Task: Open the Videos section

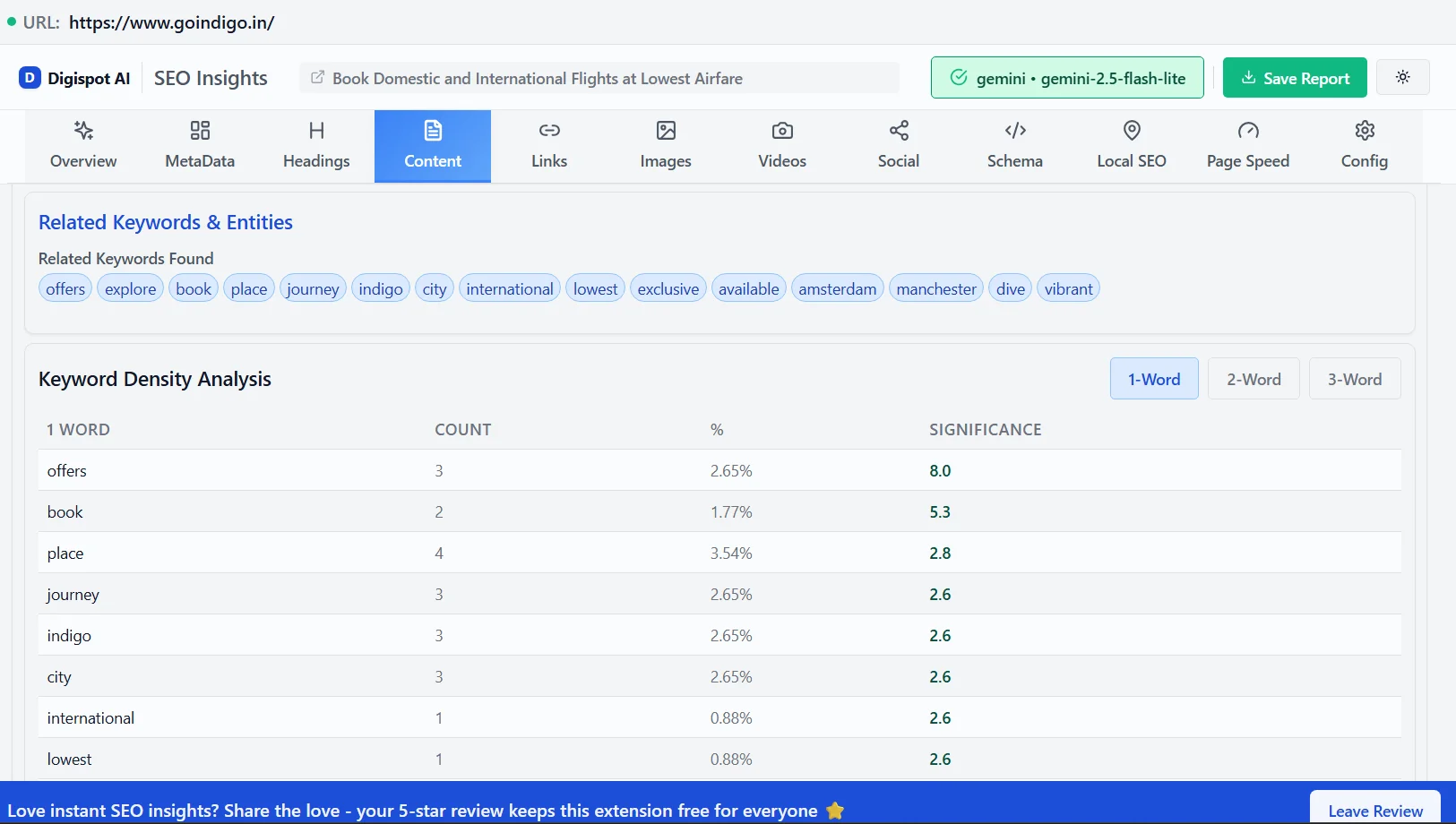Action: point(781,144)
